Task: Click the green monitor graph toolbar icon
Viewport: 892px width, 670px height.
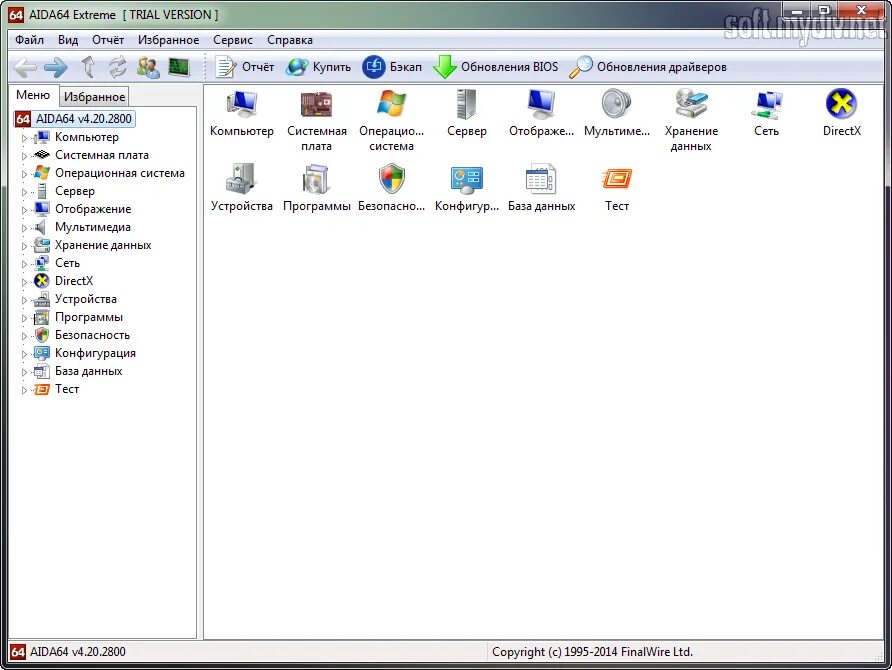Action: [179, 68]
